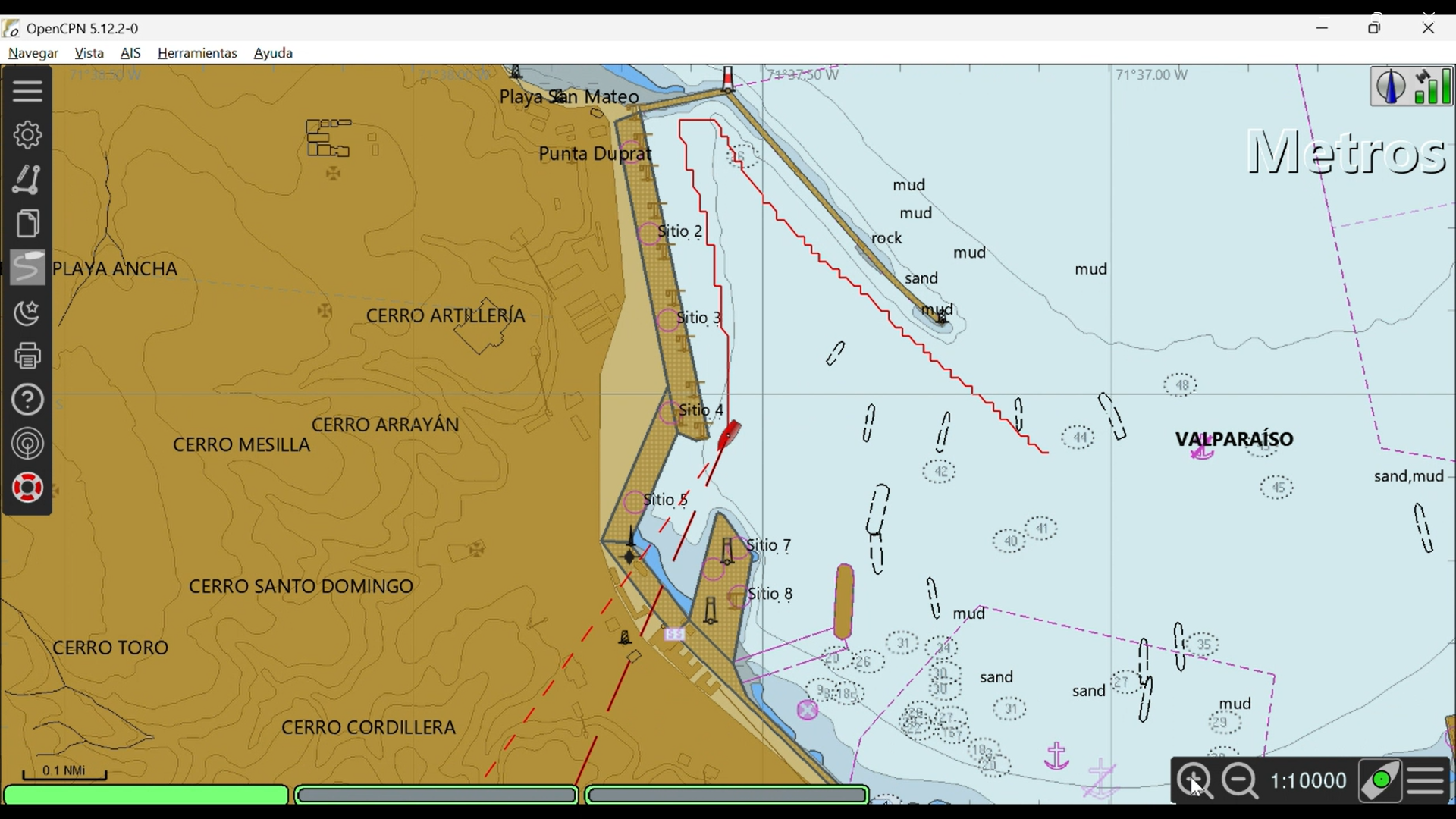The height and width of the screenshot is (819, 1456).
Task: Click the green GPS status bars
Action: click(1433, 86)
